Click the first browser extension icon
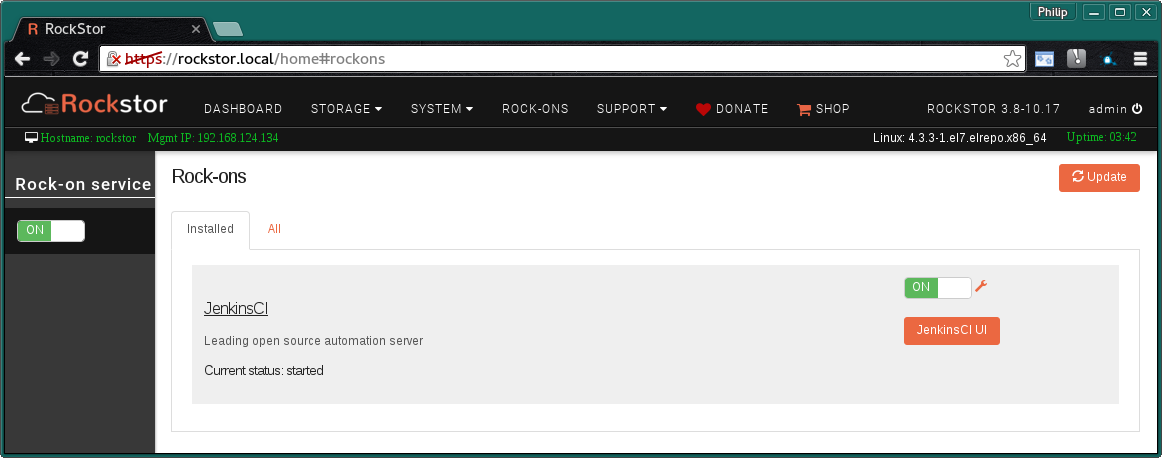Viewport: 1162px width, 458px height. pos(1044,59)
